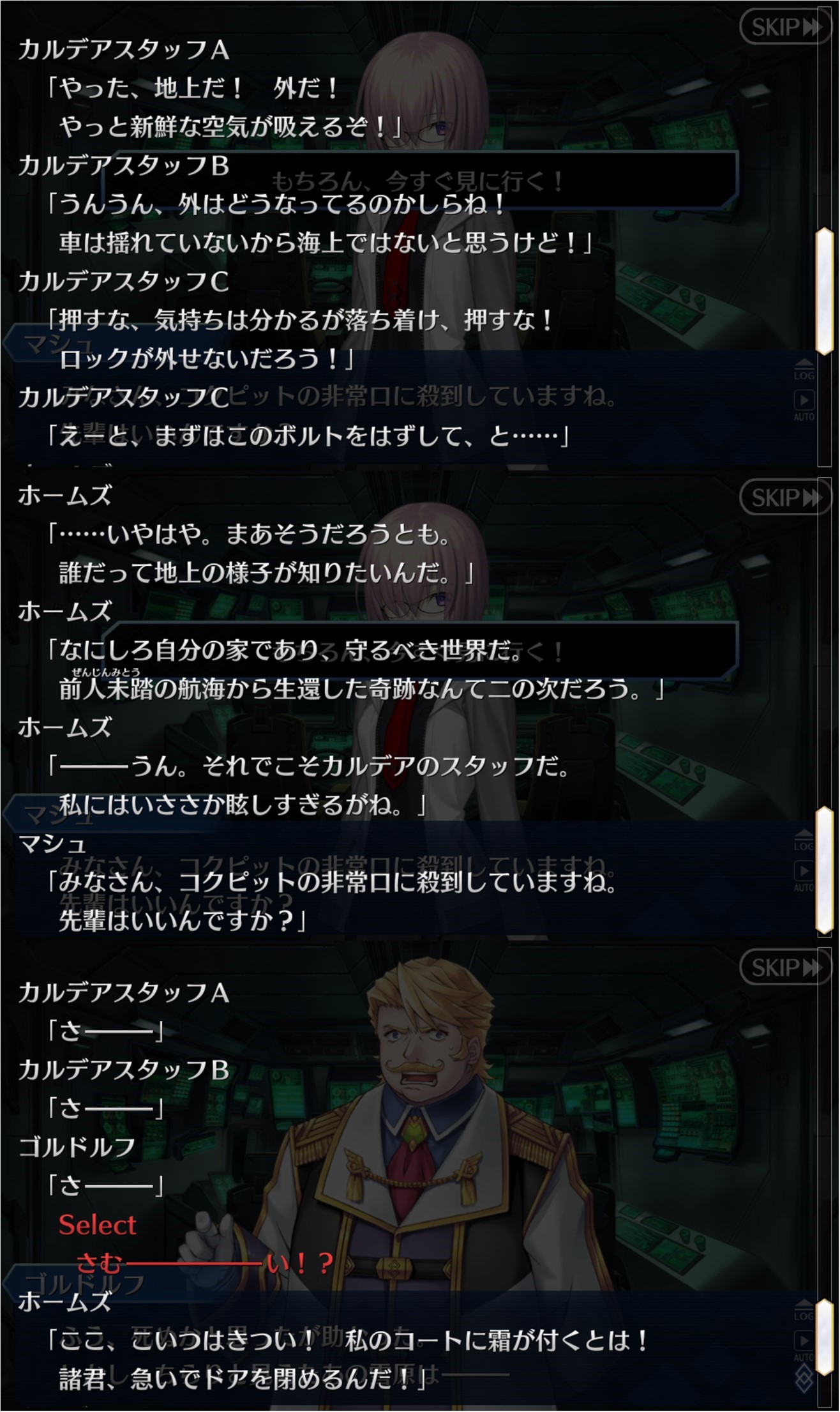840x1412 pixels.
Task: Click the furigana せんじんみとう above 前人未踏
Action: pos(105,671)
